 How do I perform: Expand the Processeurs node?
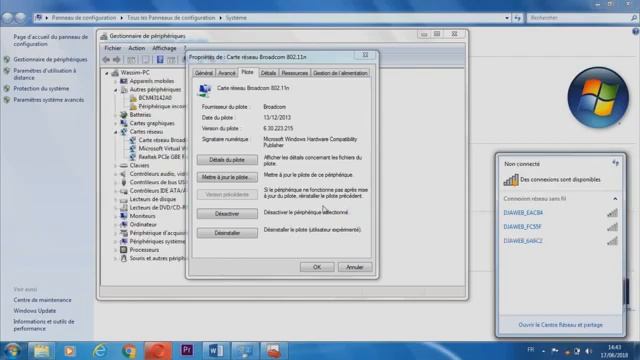tap(116, 250)
